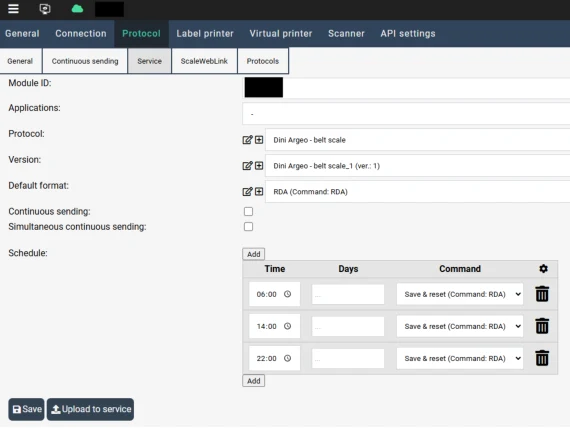Select Continuous sending sub-tab
Screen dimensions: 570x428
[85, 61]
